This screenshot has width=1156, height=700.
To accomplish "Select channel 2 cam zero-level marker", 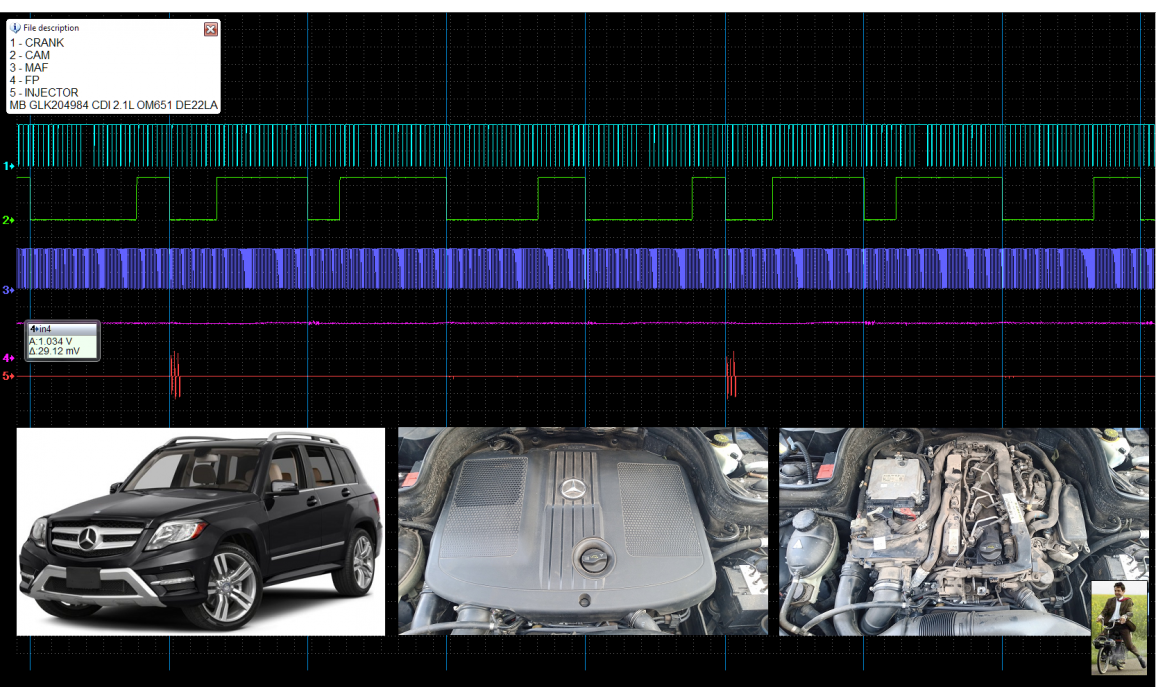I will 8,220.
